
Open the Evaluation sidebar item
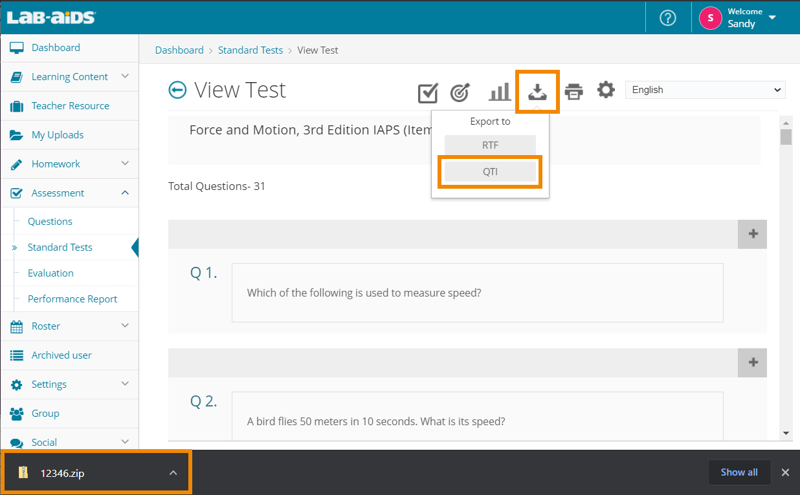(51, 273)
